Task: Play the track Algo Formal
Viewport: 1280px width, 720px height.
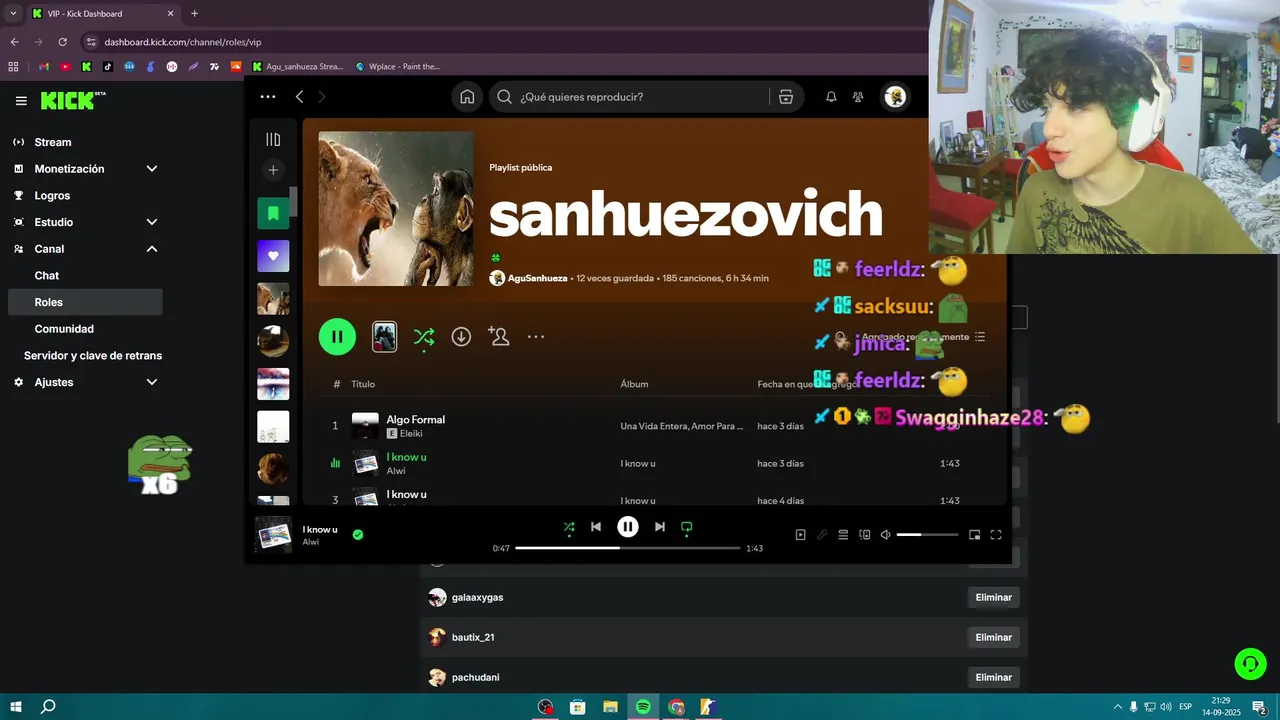Action: [x=415, y=420]
